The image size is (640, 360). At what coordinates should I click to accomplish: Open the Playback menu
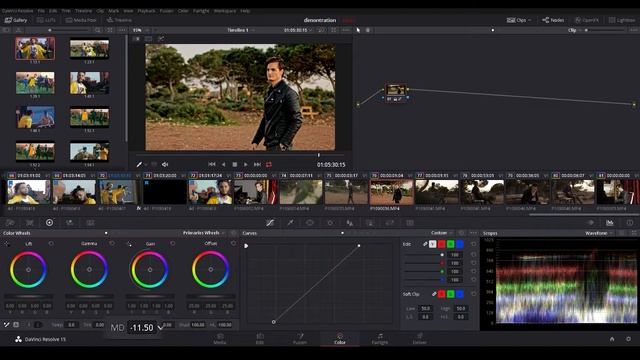click(x=147, y=11)
